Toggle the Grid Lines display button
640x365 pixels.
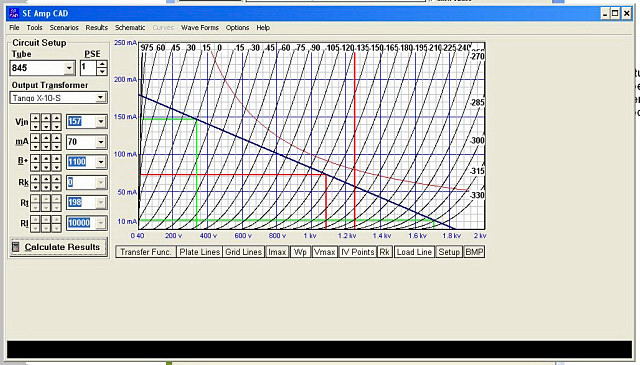point(244,252)
